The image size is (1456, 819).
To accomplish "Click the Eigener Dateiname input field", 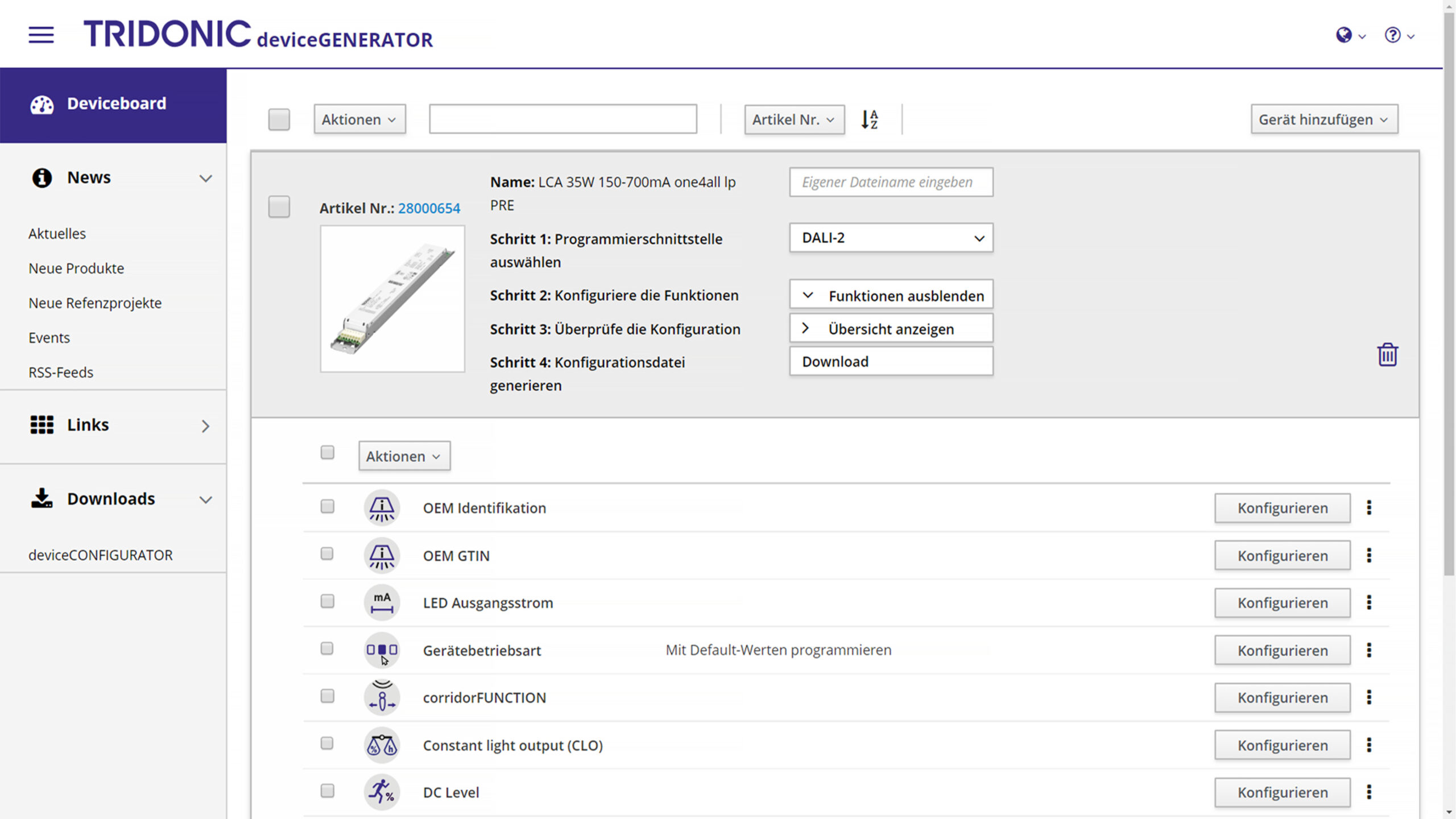I will tap(891, 182).
